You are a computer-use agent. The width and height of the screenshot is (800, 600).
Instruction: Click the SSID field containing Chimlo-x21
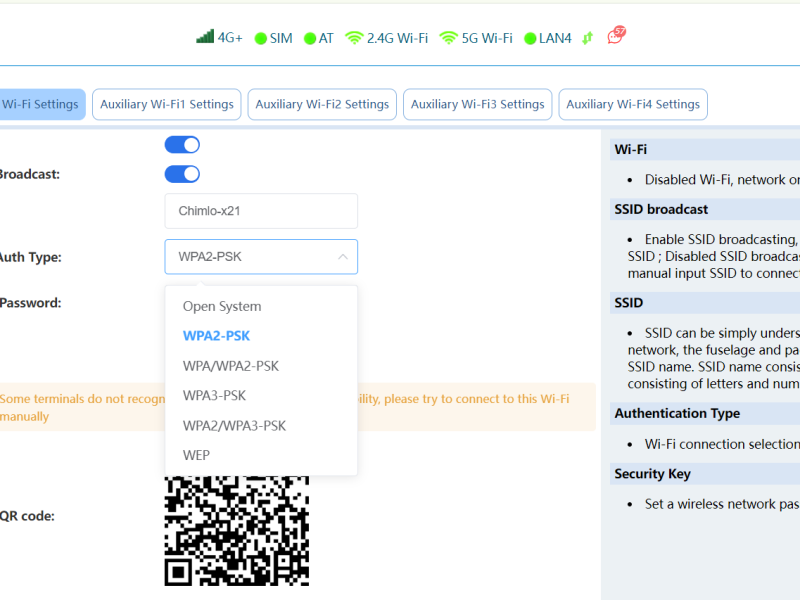[x=261, y=211]
